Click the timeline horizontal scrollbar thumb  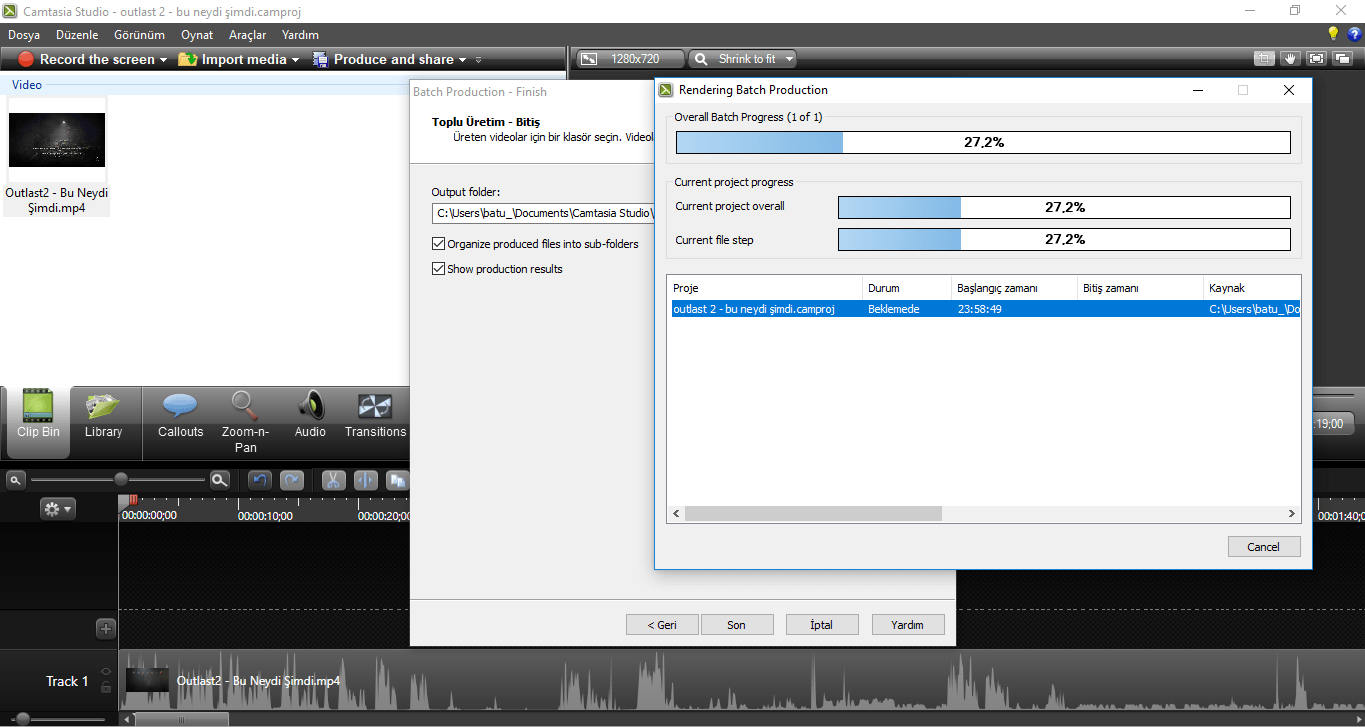click(x=181, y=718)
